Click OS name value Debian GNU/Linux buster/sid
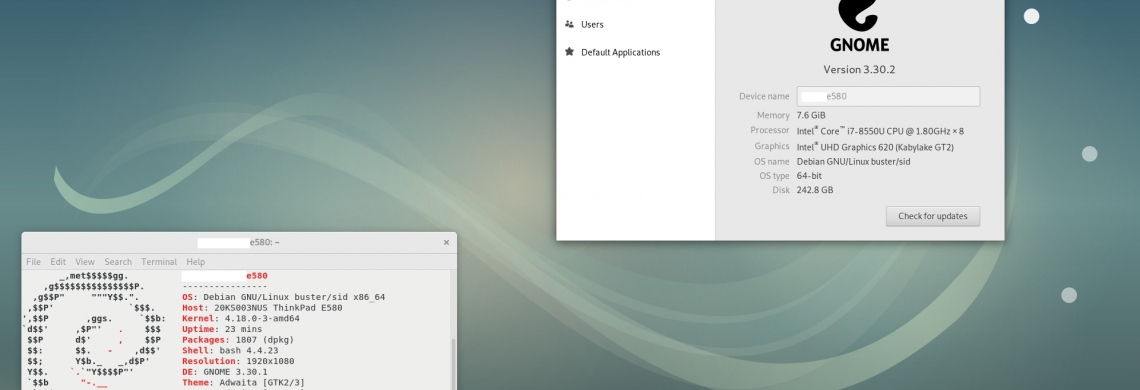Image resolution: width=1140 pixels, height=390 pixels. (854, 162)
